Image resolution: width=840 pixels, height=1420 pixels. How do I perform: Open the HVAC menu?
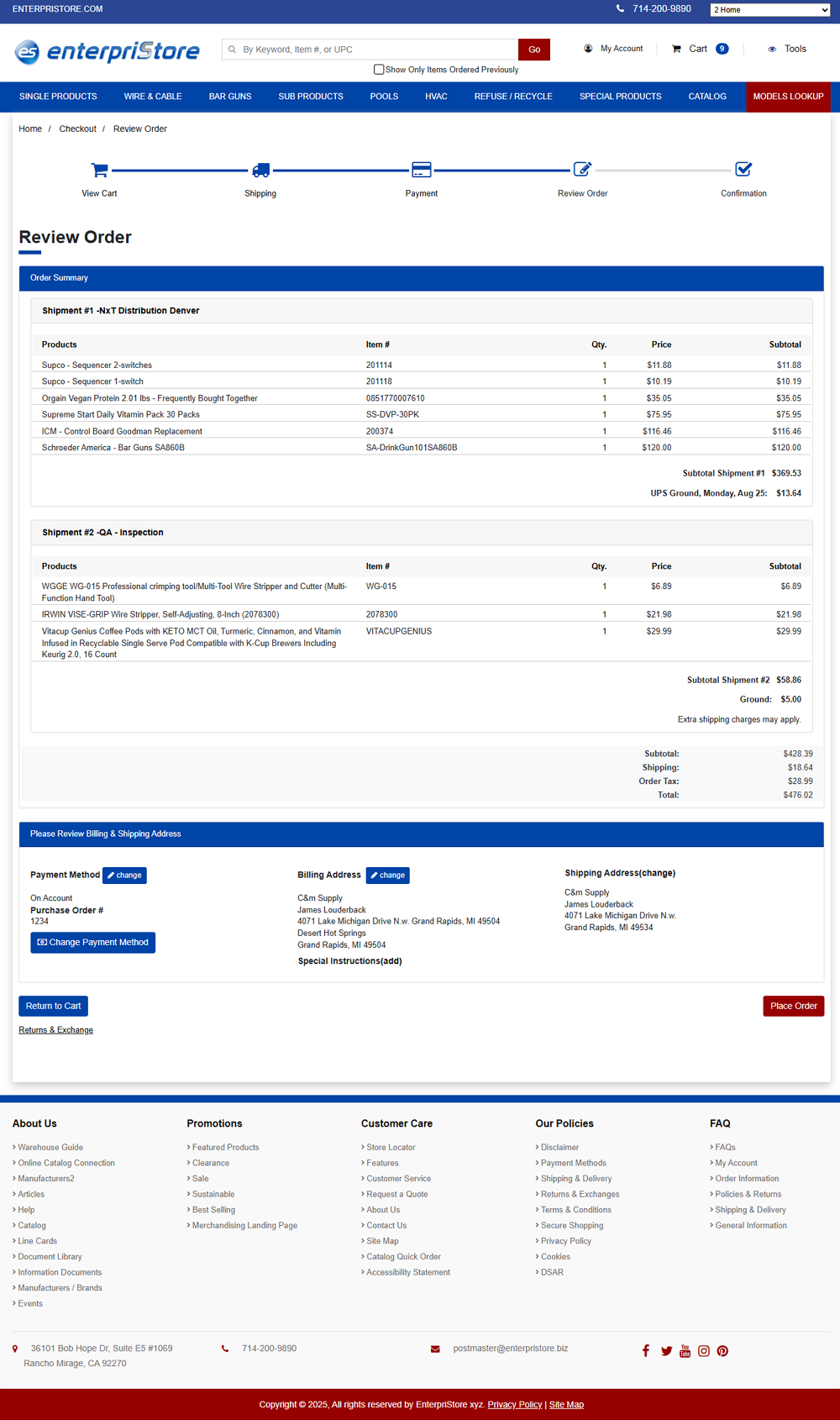(436, 97)
